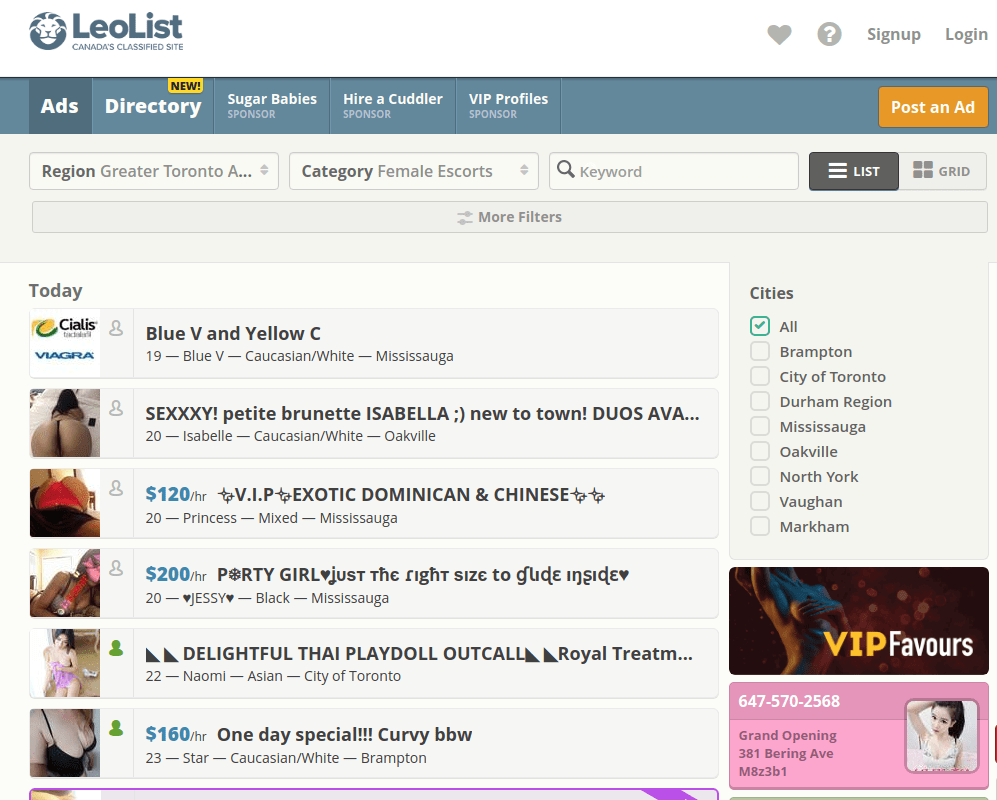This screenshot has width=997, height=800.
Task: Open the Hire a Cuddler sponsor tab
Action: tap(393, 106)
